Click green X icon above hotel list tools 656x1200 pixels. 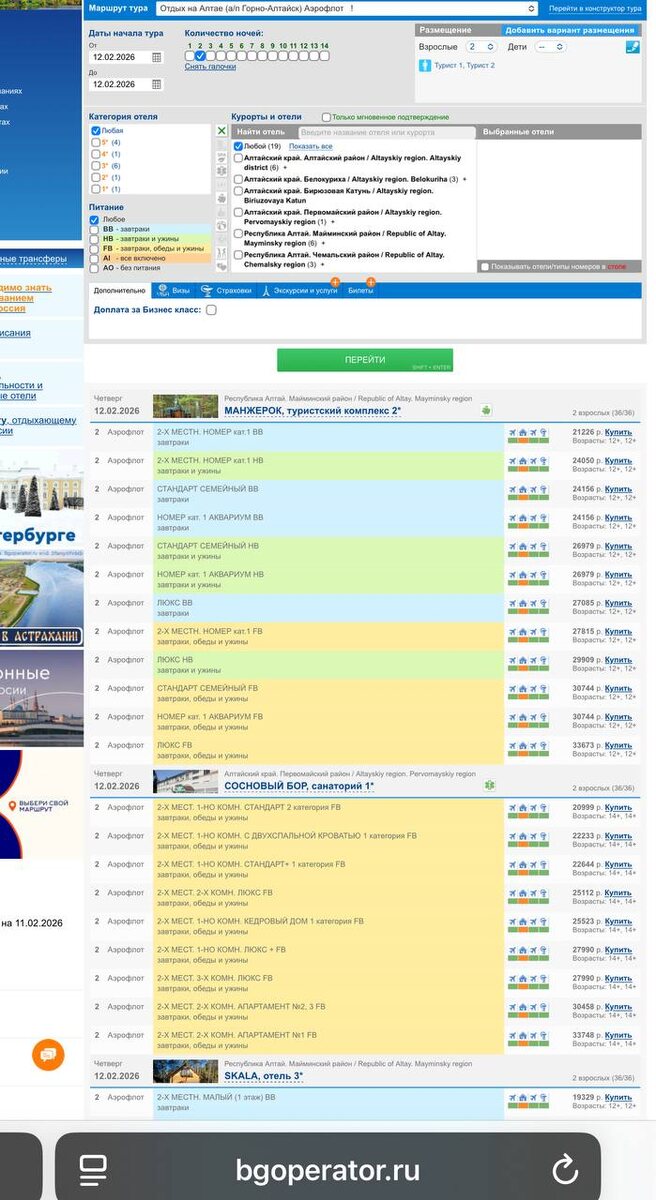click(222, 131)
